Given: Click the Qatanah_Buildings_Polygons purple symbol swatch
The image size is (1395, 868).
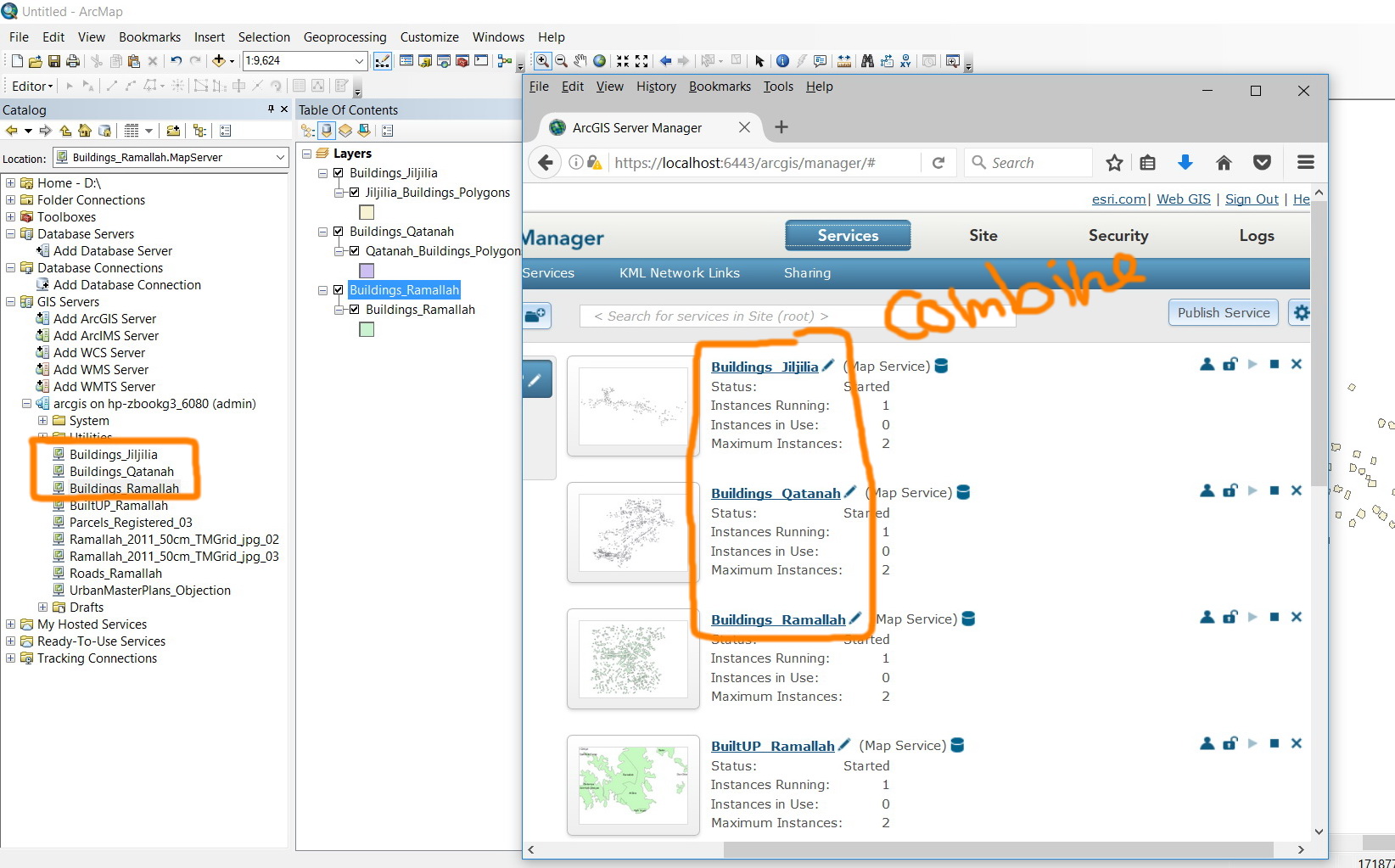Looking at the screenshot, I should (367, 271).
